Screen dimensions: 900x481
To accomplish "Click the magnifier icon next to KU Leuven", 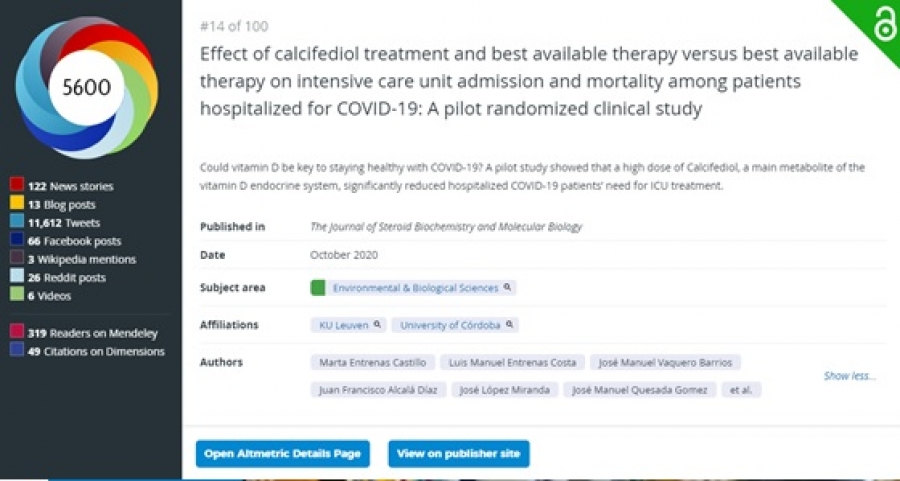I will click(x=377, y=324).
